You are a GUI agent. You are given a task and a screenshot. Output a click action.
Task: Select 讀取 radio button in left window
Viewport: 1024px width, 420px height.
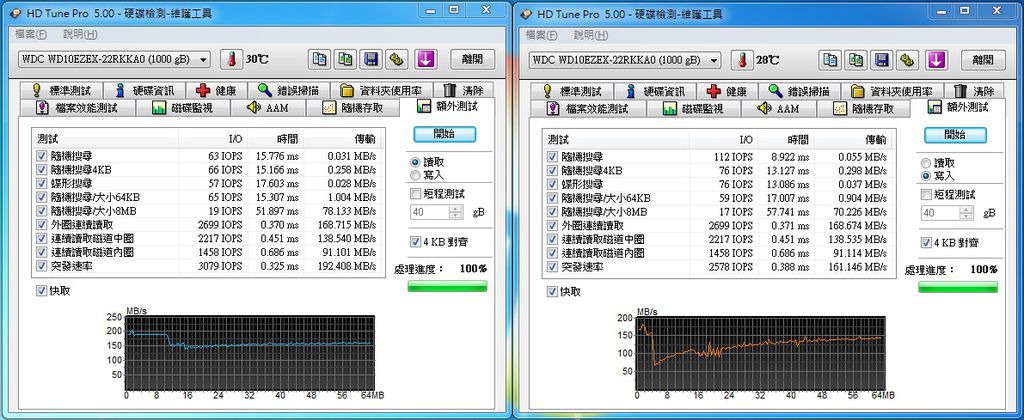(415, 161)
